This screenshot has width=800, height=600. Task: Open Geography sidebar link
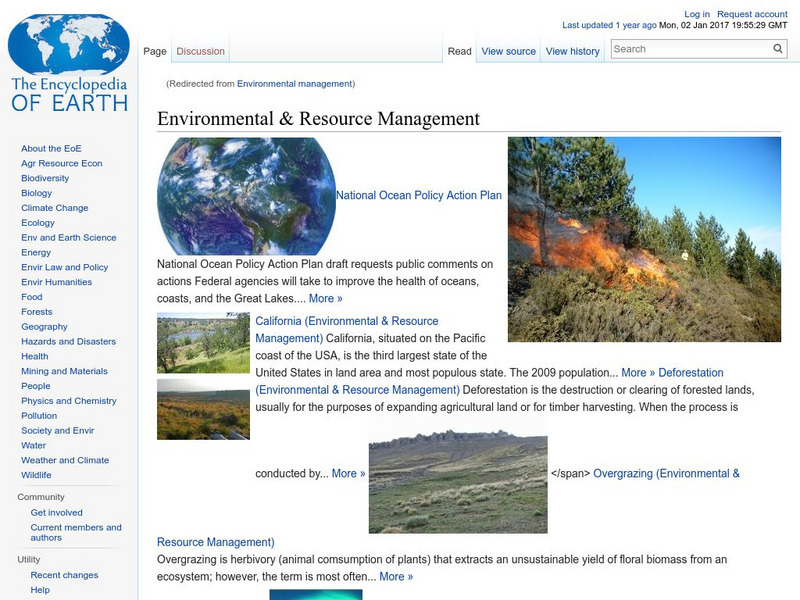(x=44, y=327)
